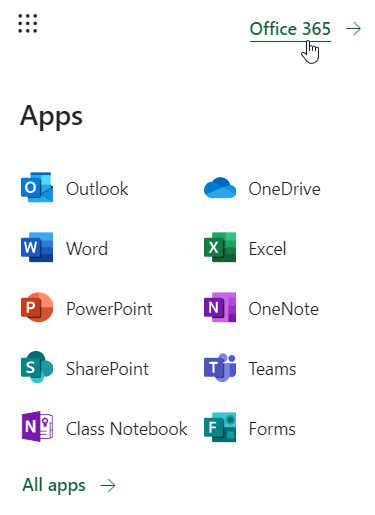Click the purple OneNote icon
Screen dimensions: 375x515
220,307
